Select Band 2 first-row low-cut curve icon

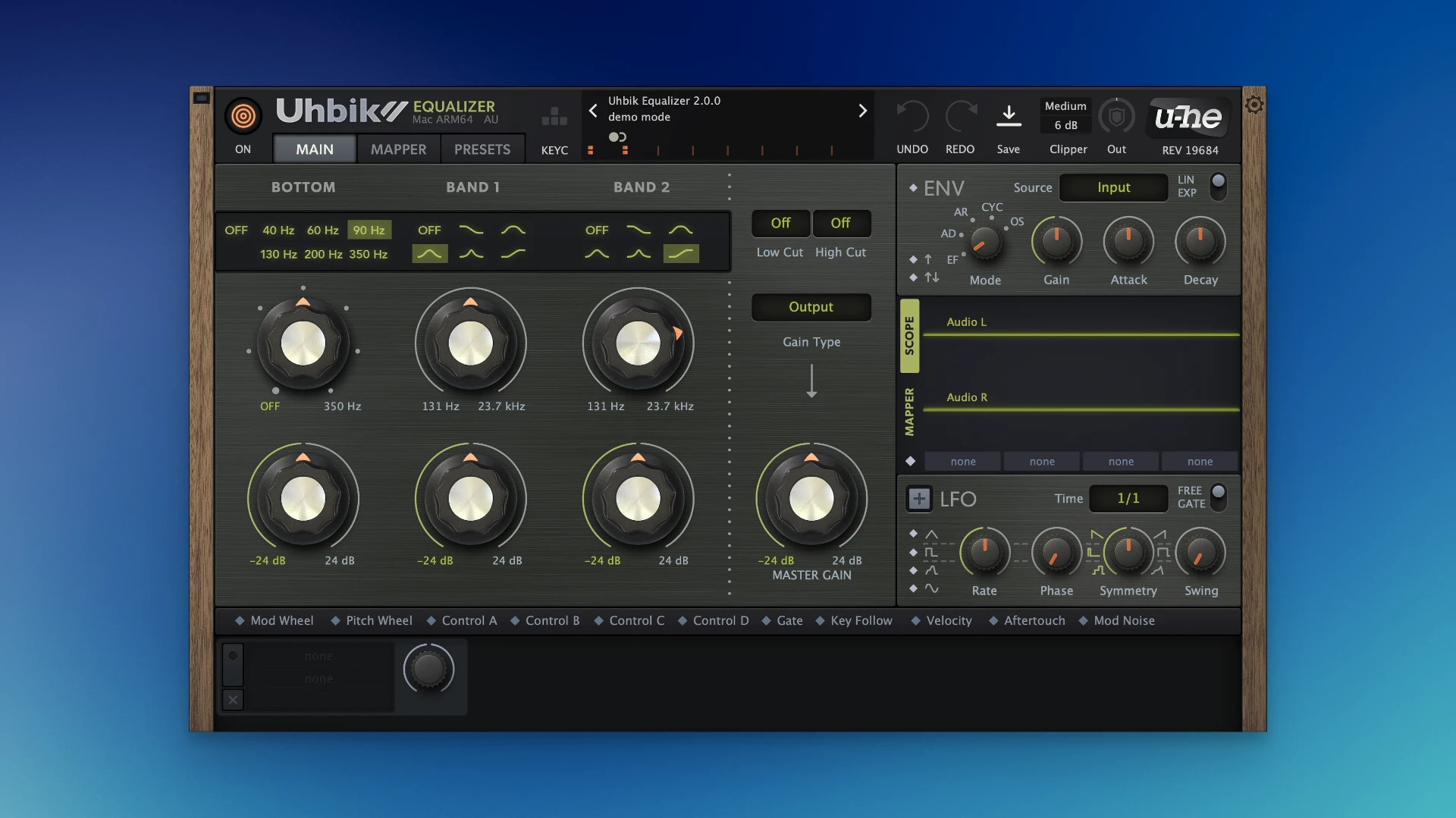point(639,230)
